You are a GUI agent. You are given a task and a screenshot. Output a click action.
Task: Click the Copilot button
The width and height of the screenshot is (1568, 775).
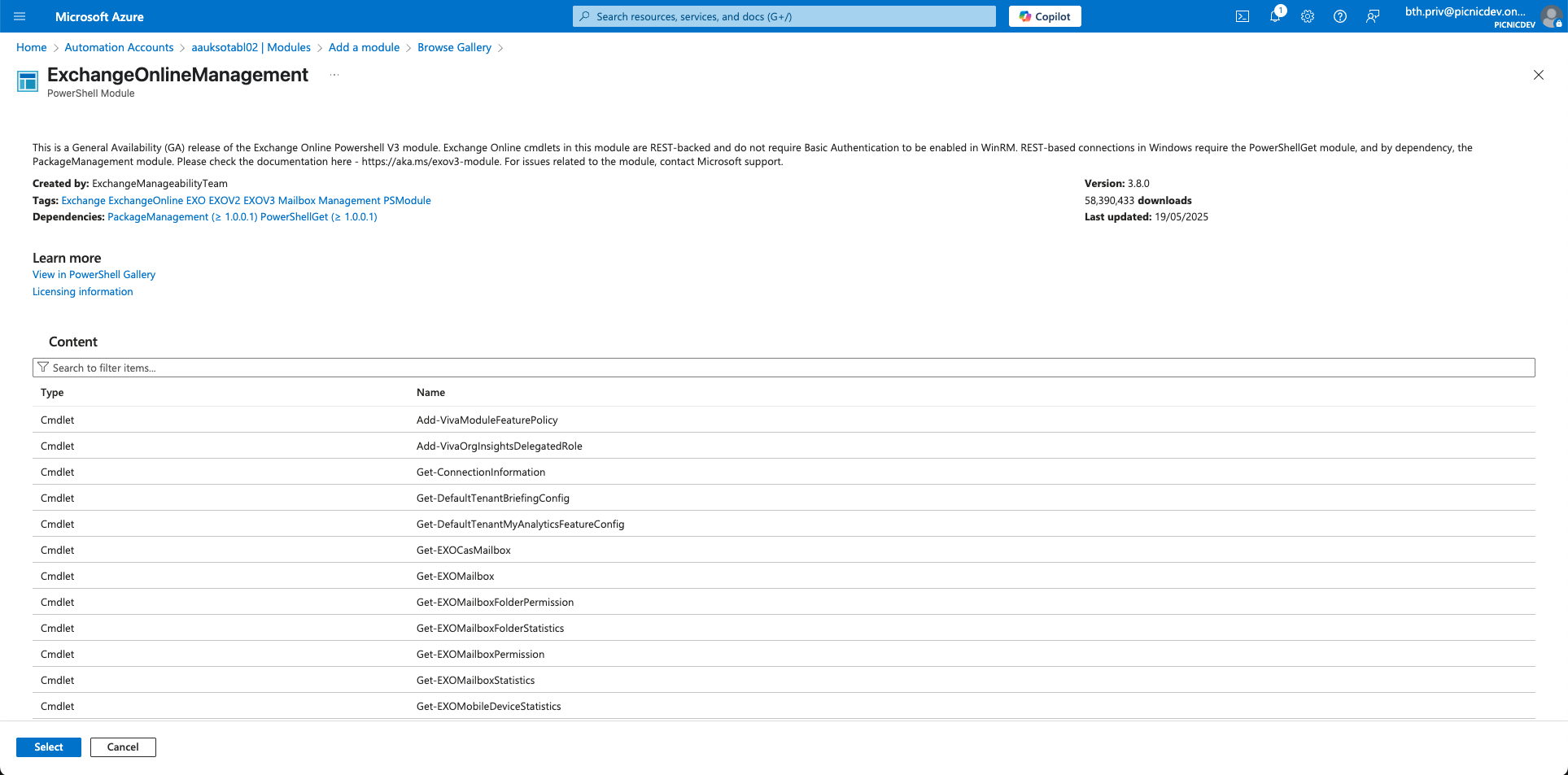[1045, 16]
